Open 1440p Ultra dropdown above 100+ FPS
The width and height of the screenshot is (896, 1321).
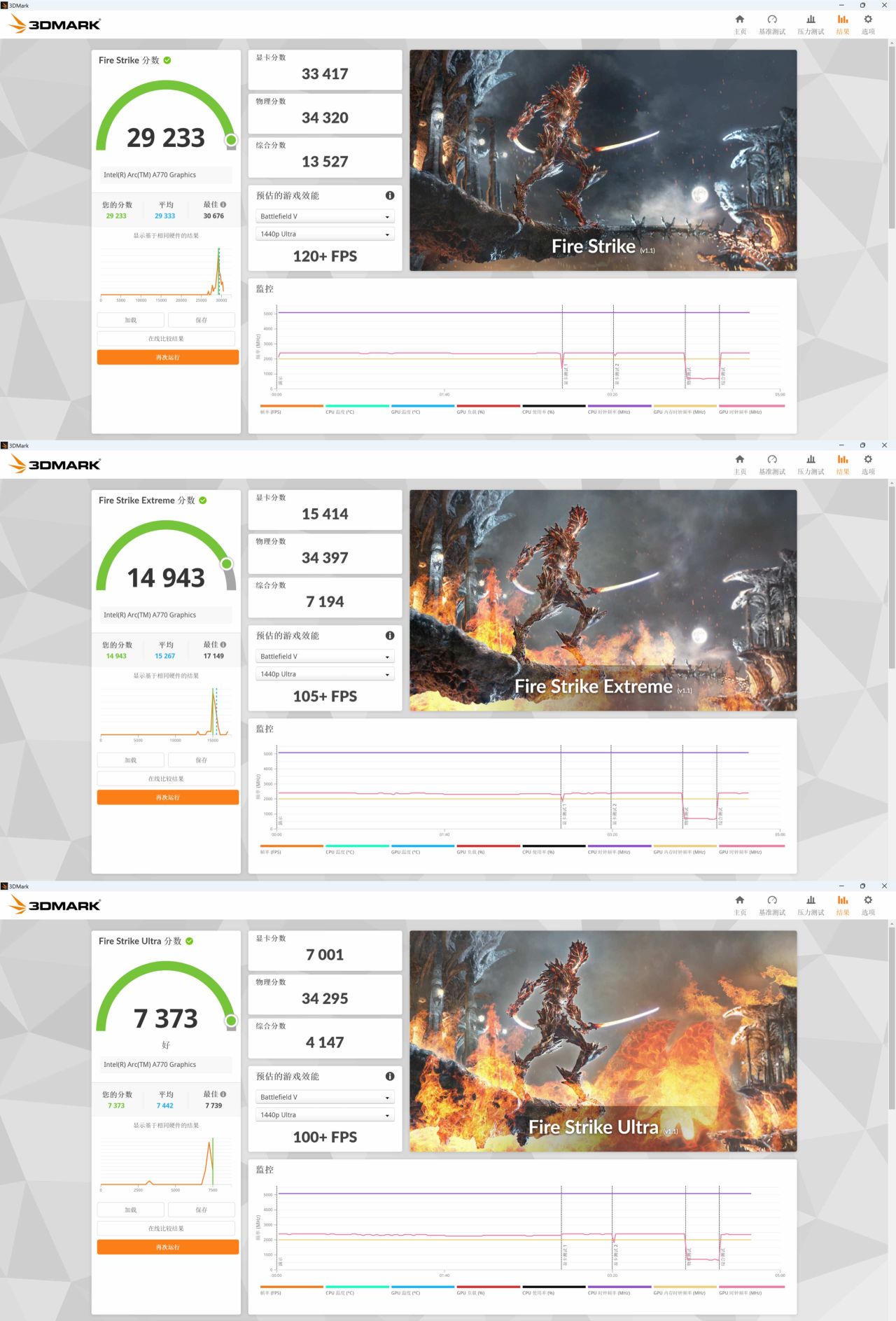click(325, 1115)
